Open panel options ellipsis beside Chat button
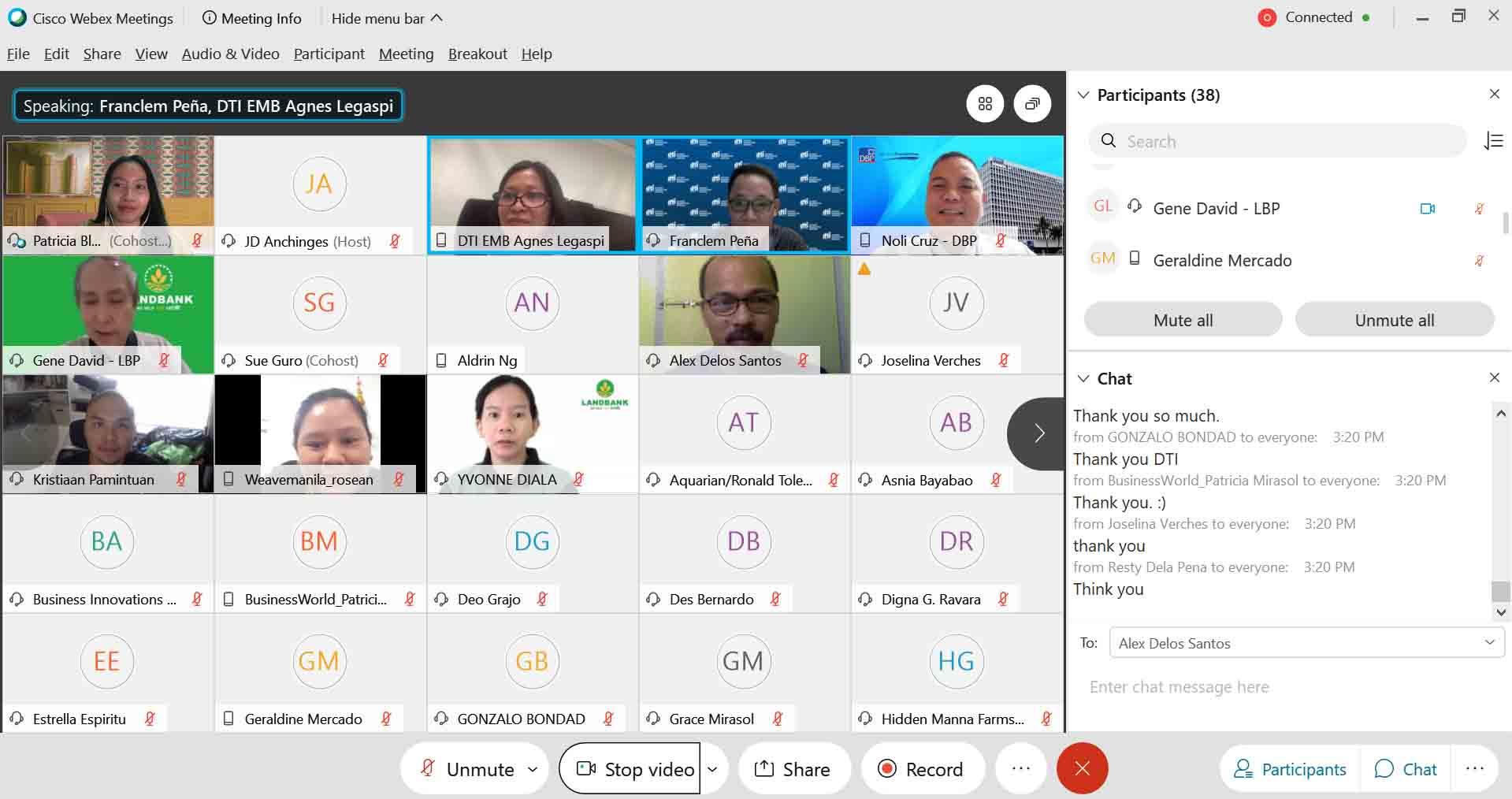 tap(1475, 768)
